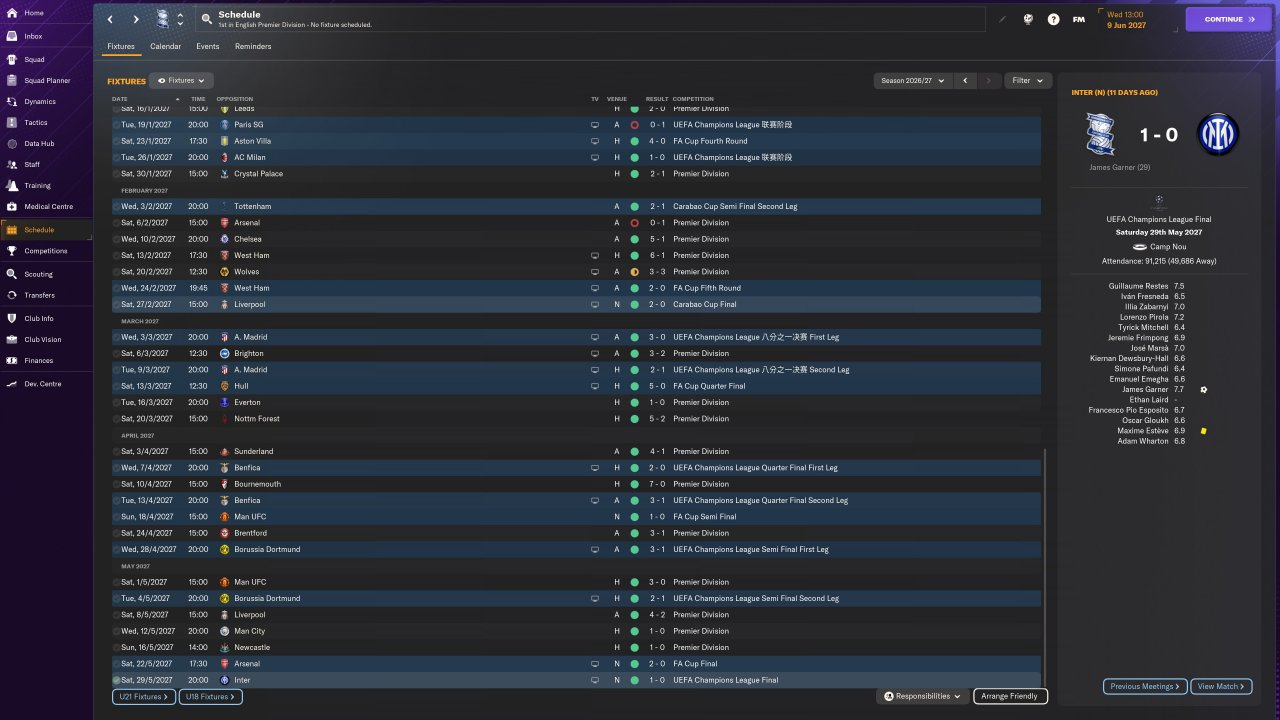
Task: Click View Match
Action: [x=1222, y=686]
